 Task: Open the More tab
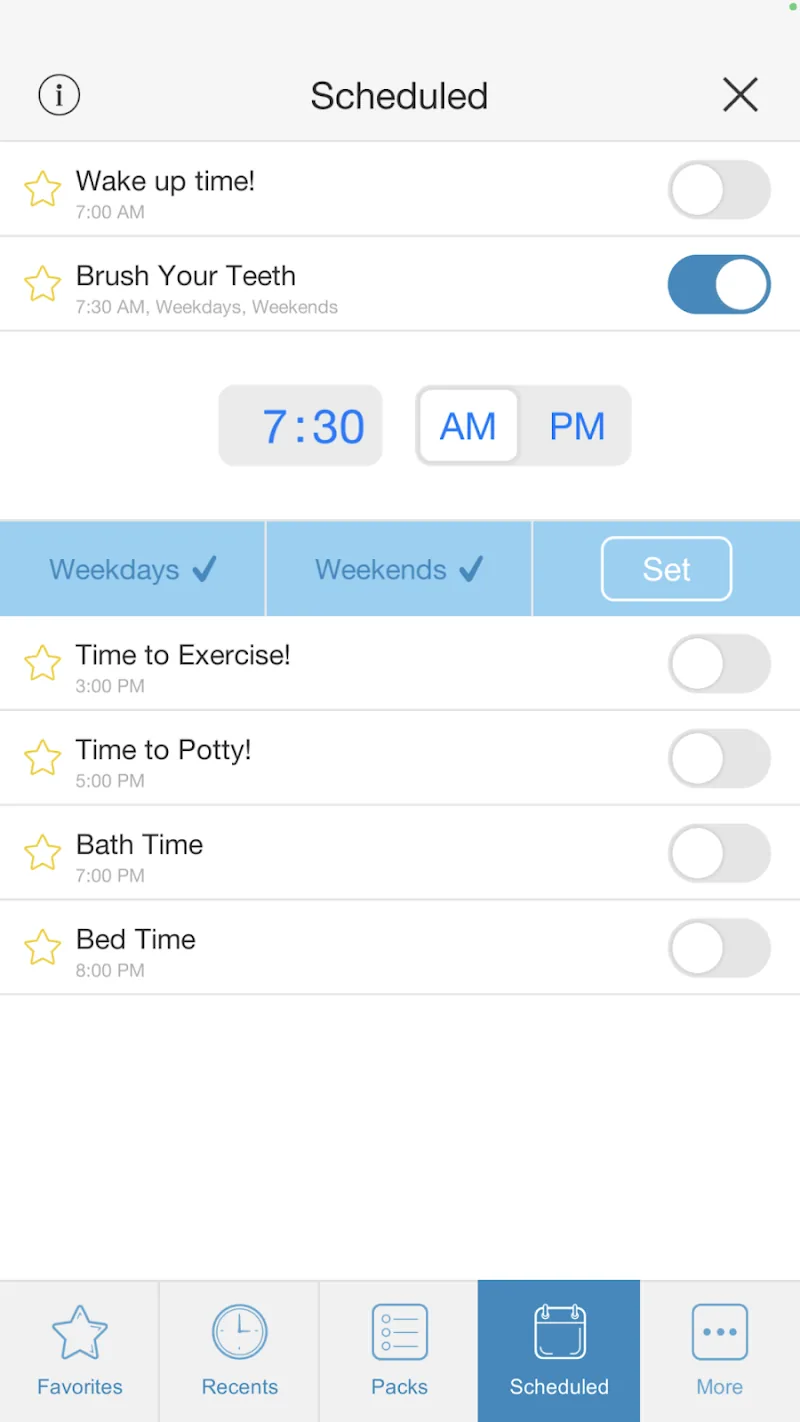tap(720, 1350)
